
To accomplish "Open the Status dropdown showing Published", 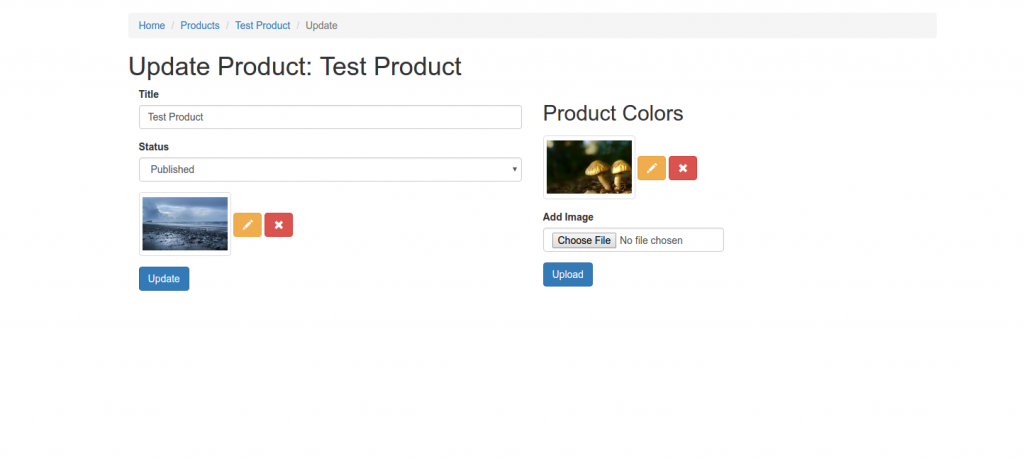I will pos(330,169).
